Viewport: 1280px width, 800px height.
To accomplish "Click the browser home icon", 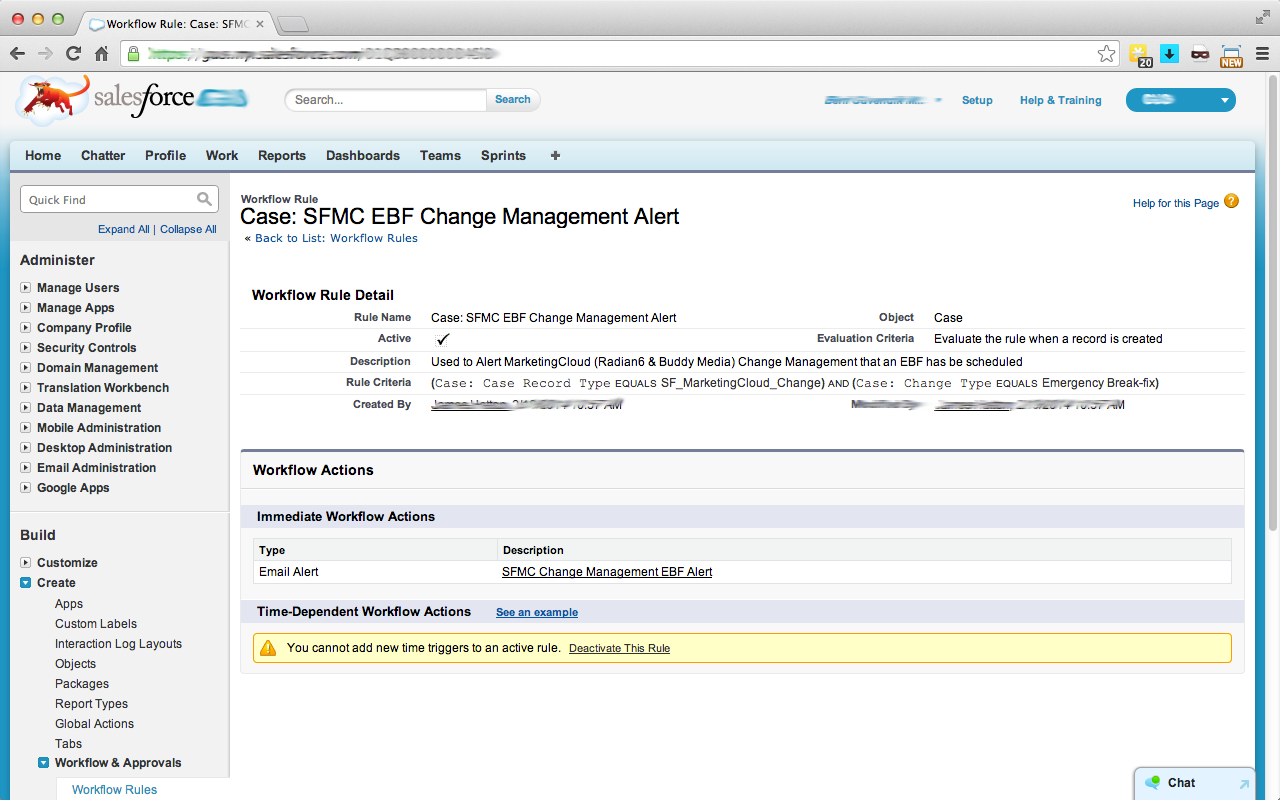I will click(101, 54).
